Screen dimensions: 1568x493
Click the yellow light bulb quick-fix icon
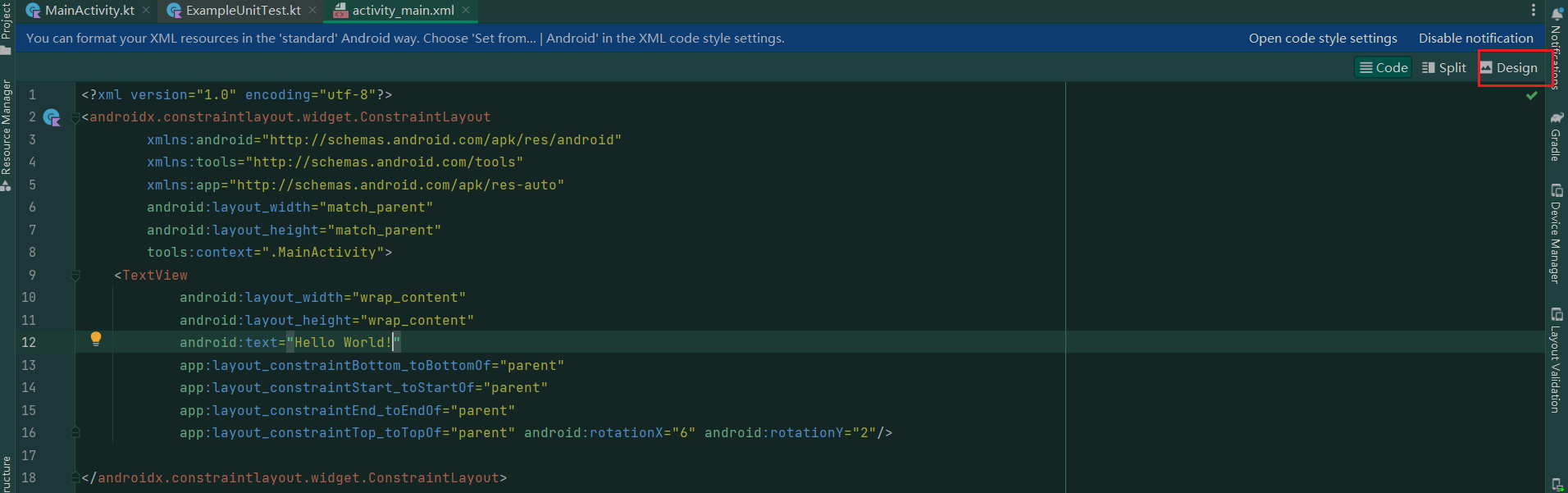(x=96, y=339)
